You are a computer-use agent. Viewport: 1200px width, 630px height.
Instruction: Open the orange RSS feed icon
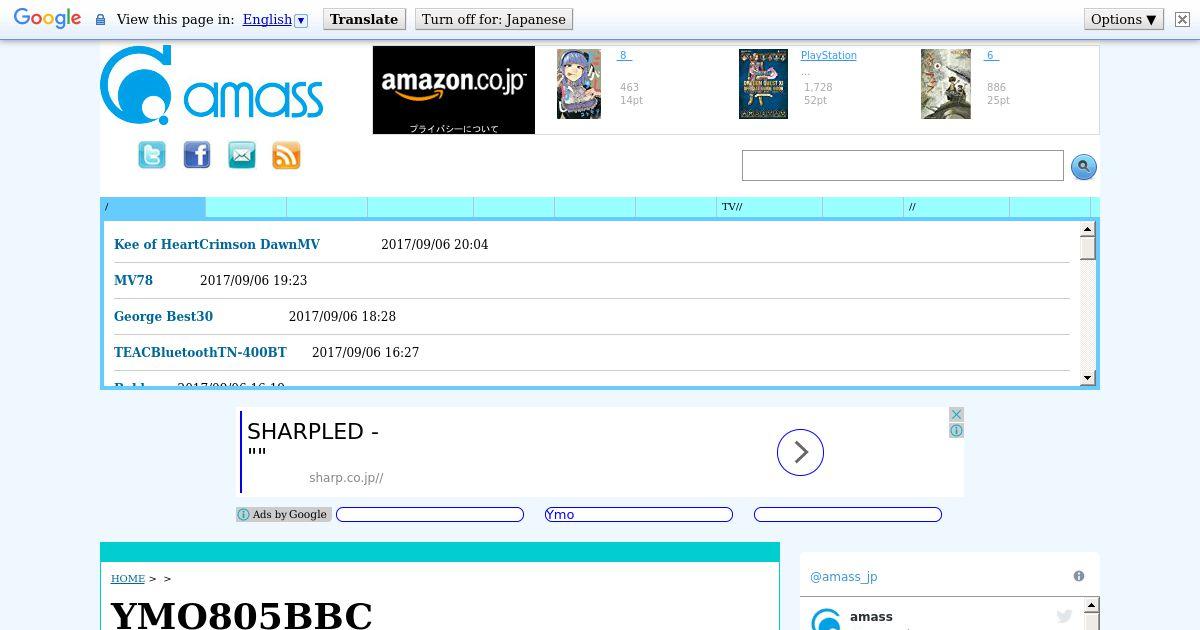[286, 155]
